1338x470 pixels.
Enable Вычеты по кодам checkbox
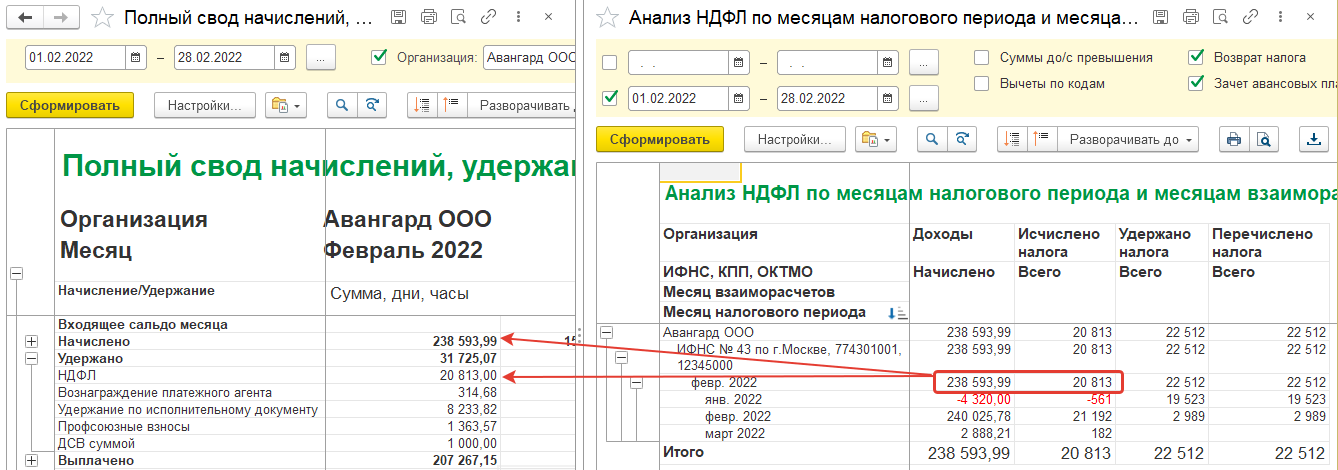[x=982, y=84]
